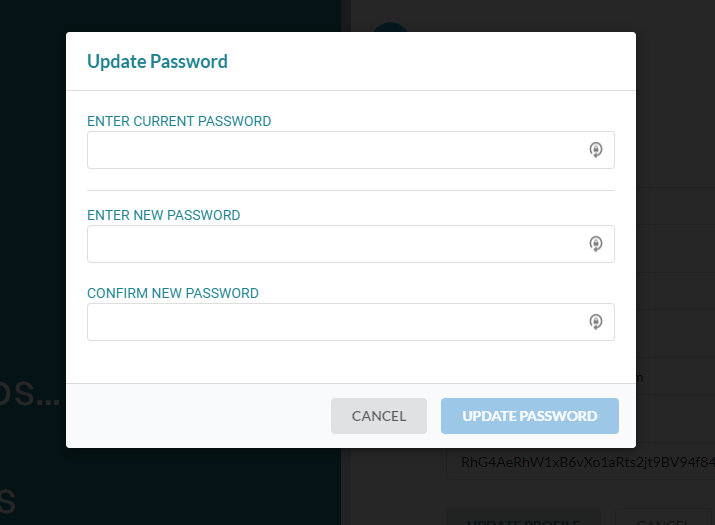Image resolution: width=715 pixels, height=525 pixels.
Task: Click the truncated sidebar text ending in ellipsis
Action: pos(30,393)
